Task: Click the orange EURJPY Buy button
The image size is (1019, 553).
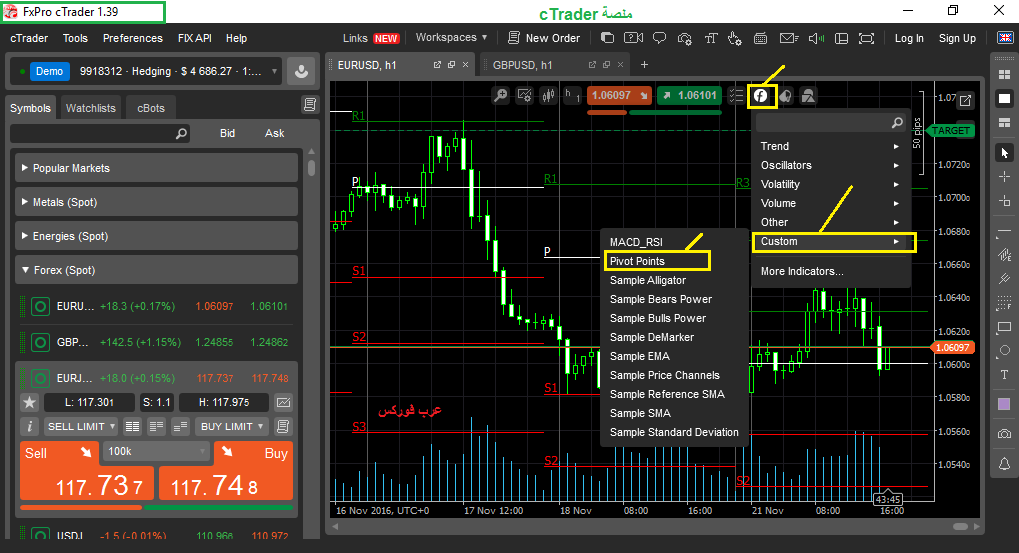Action: click(226, 471)
